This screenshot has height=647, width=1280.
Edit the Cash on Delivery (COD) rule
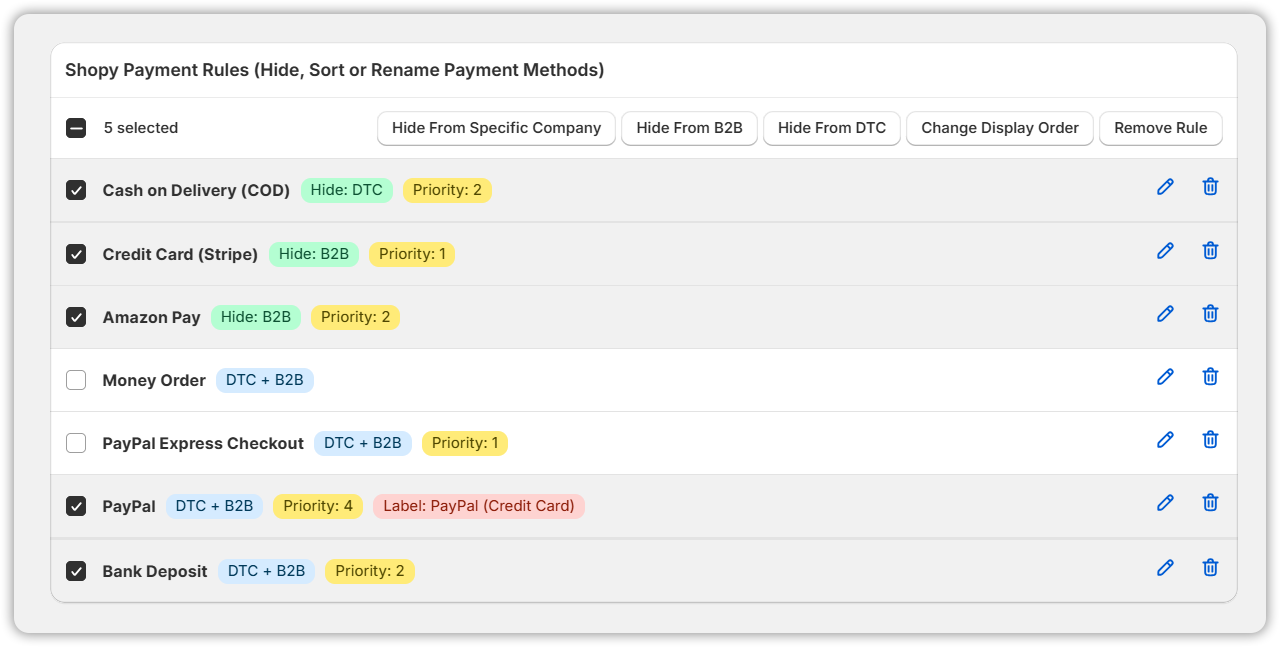(x=1165, y=187)
